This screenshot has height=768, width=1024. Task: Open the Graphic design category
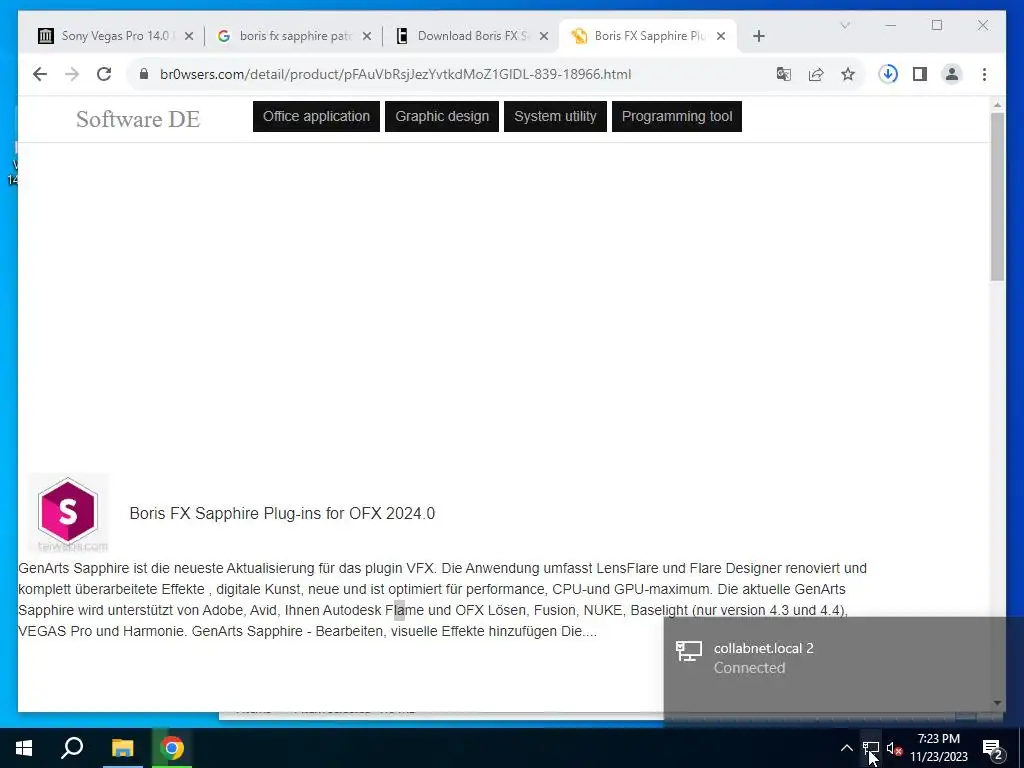[442, 116]
